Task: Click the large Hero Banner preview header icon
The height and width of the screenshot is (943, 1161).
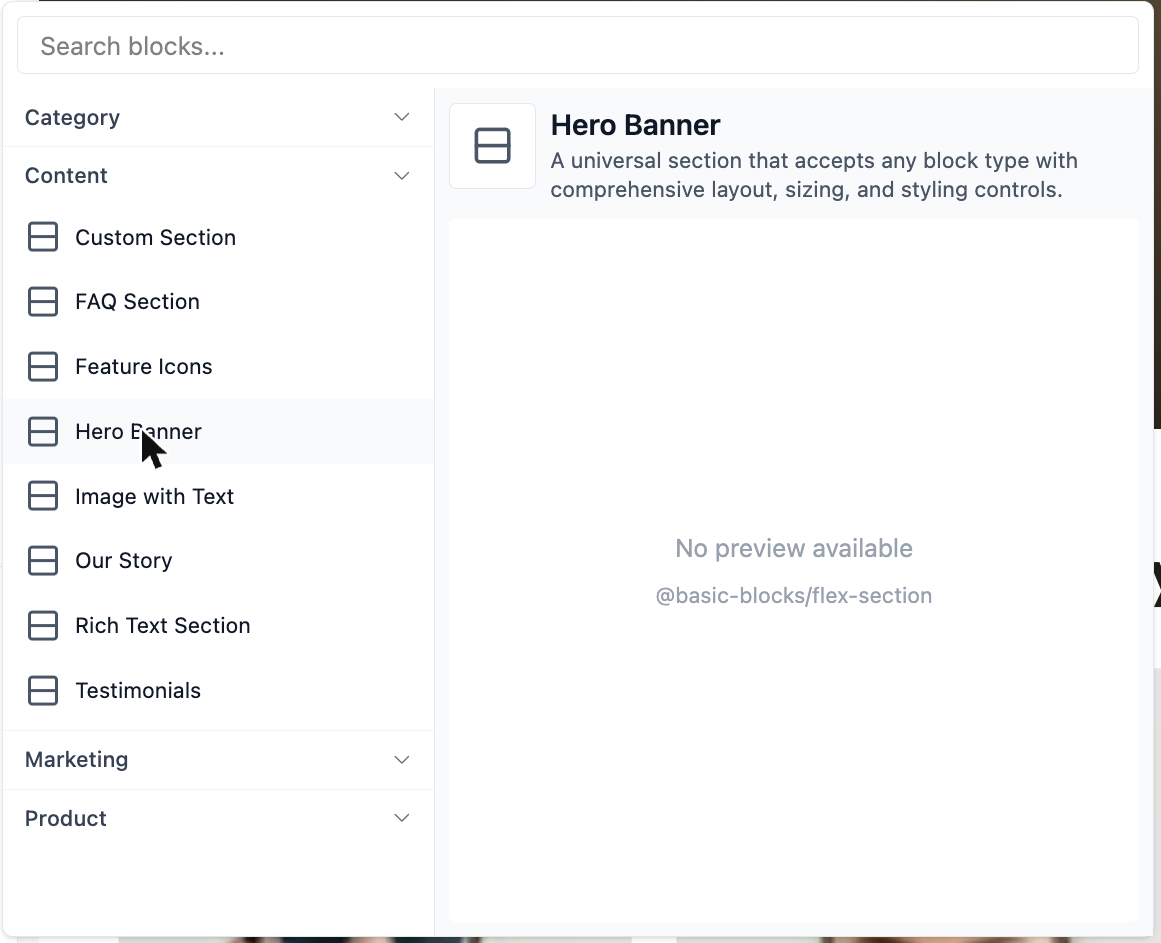Action: [492, 146]
